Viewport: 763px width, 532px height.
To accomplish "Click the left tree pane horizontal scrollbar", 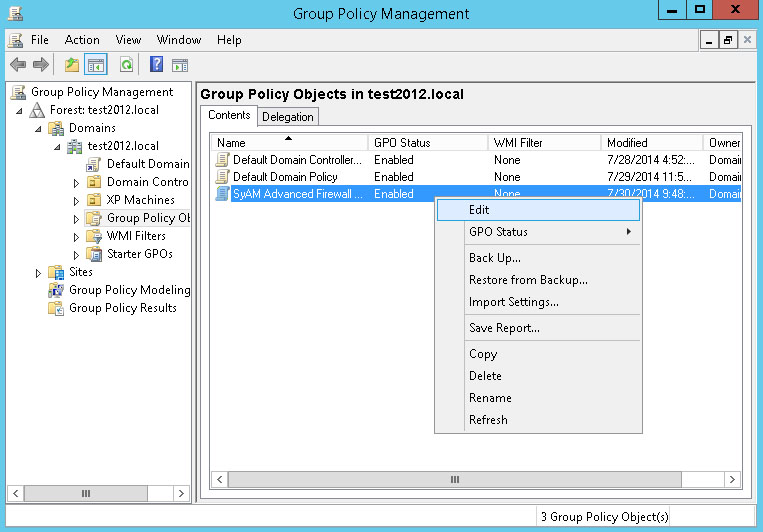I will pyautogui.click(x=98, y=493).
